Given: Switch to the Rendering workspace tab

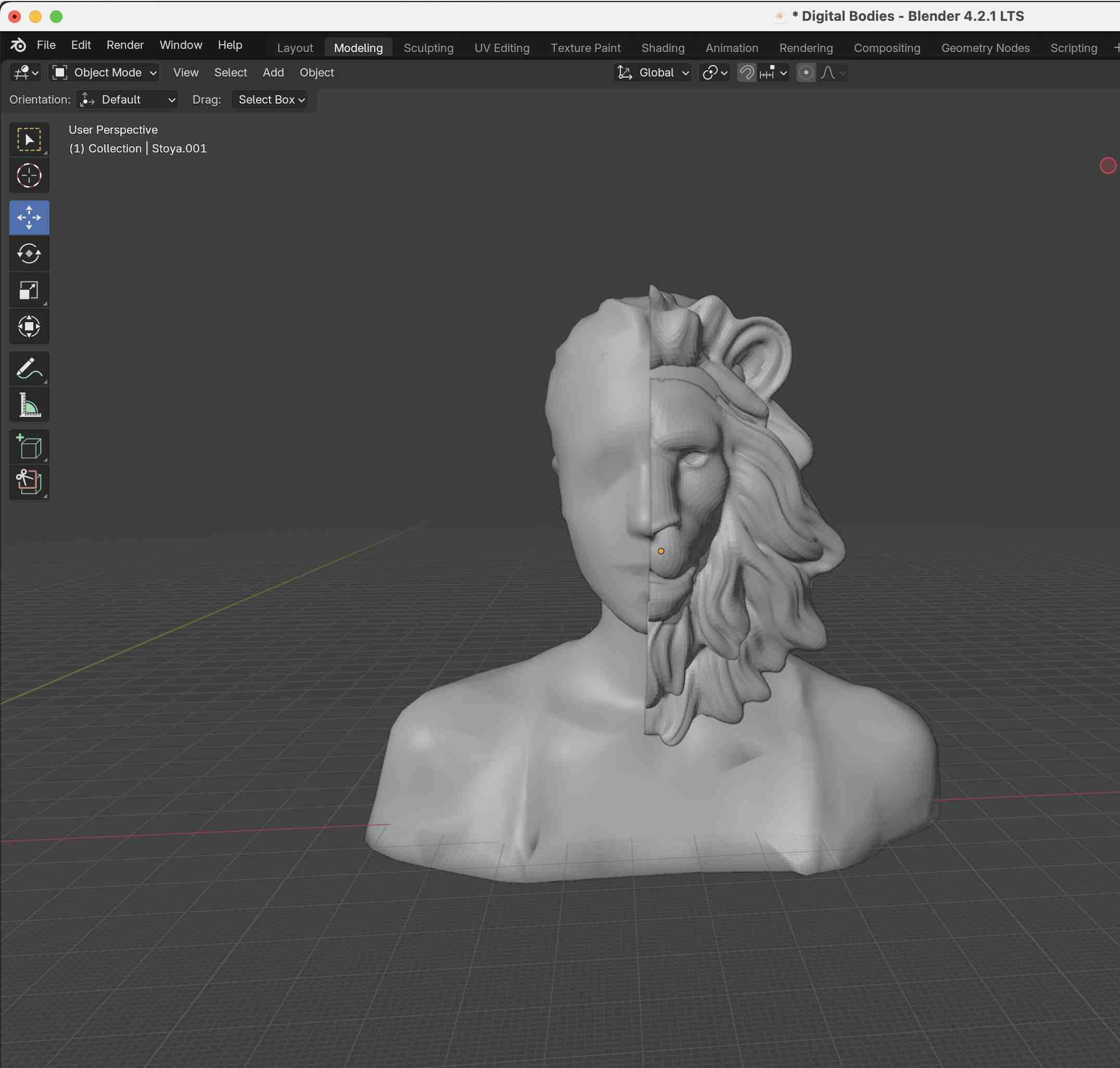Looking at the screenshot, I should coord(806,48).
